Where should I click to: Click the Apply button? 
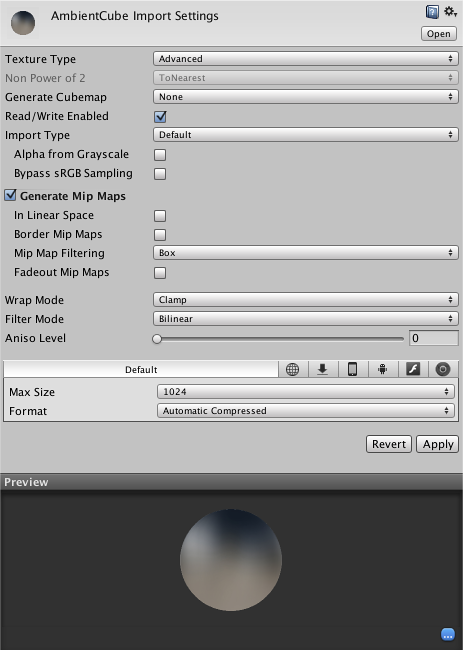point(438,444)
